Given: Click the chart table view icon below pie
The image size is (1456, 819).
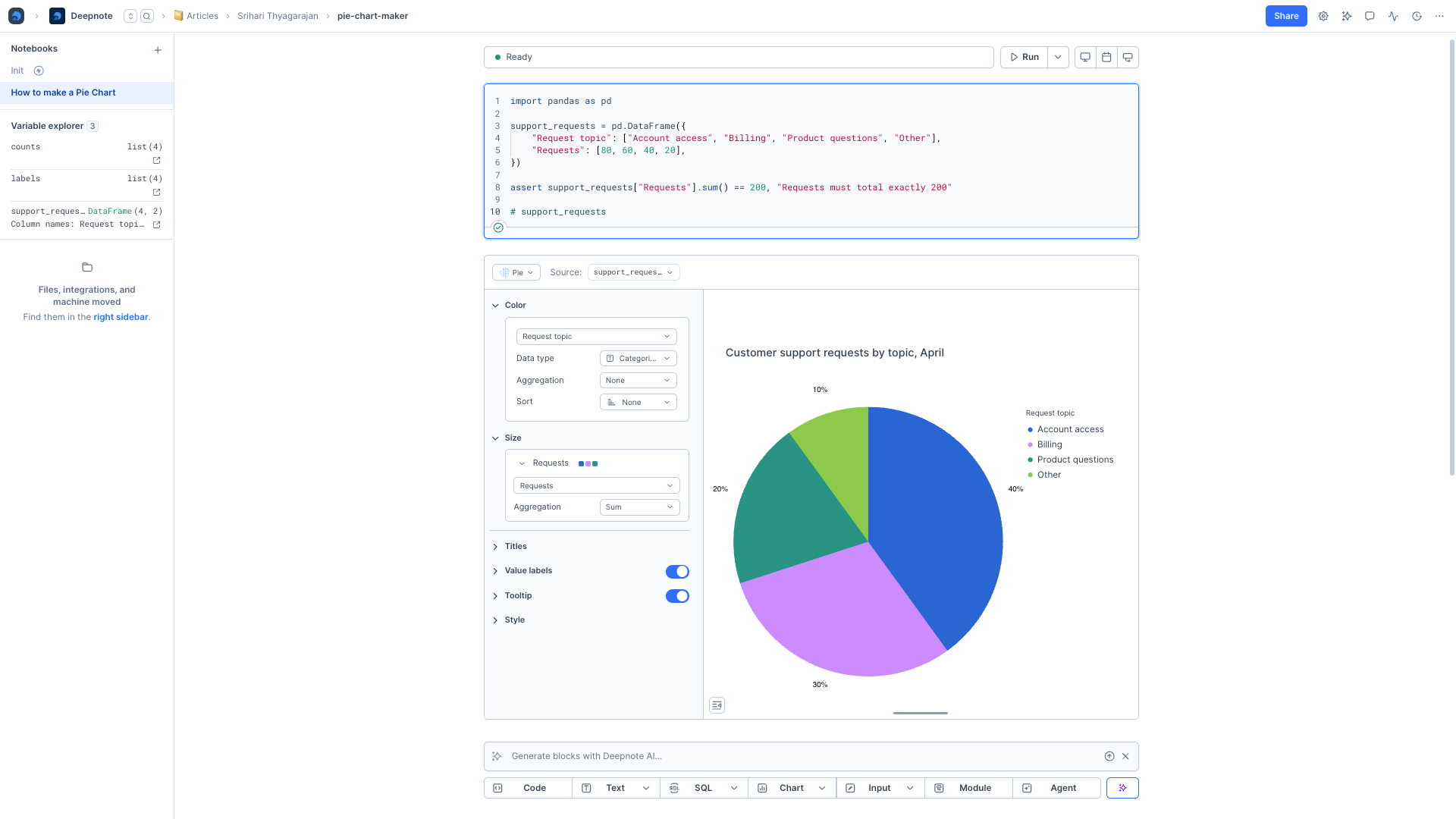Looking at the screenshot, I should (717, 705).
